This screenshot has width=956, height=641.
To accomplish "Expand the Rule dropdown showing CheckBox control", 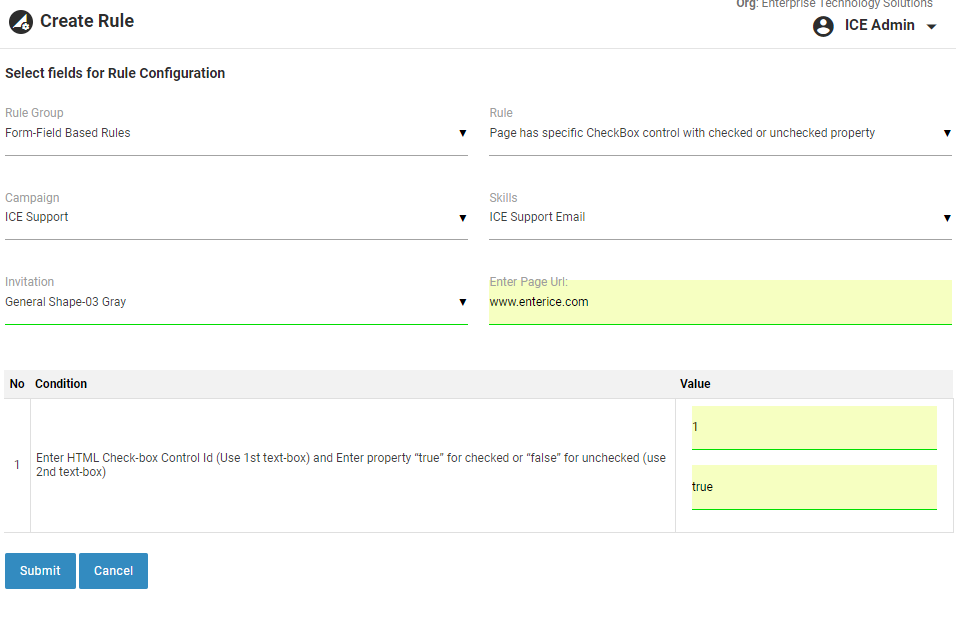I will [x=720, y=133].
